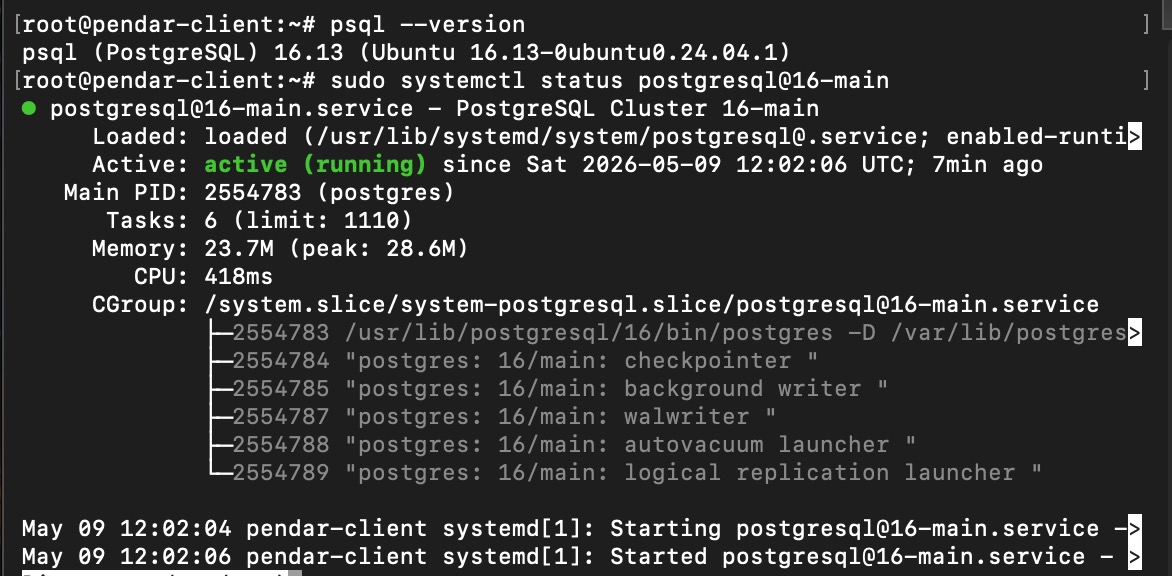Click the CGroup slice path
Viewport: 1172px width, 576px height.
tap(652, 305)
